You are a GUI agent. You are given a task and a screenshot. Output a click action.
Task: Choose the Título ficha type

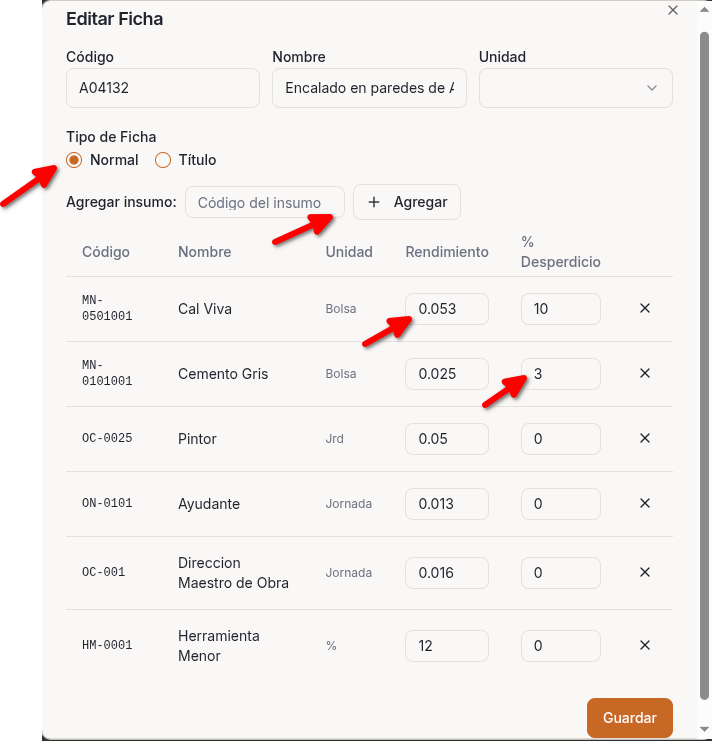click(163, 160)
